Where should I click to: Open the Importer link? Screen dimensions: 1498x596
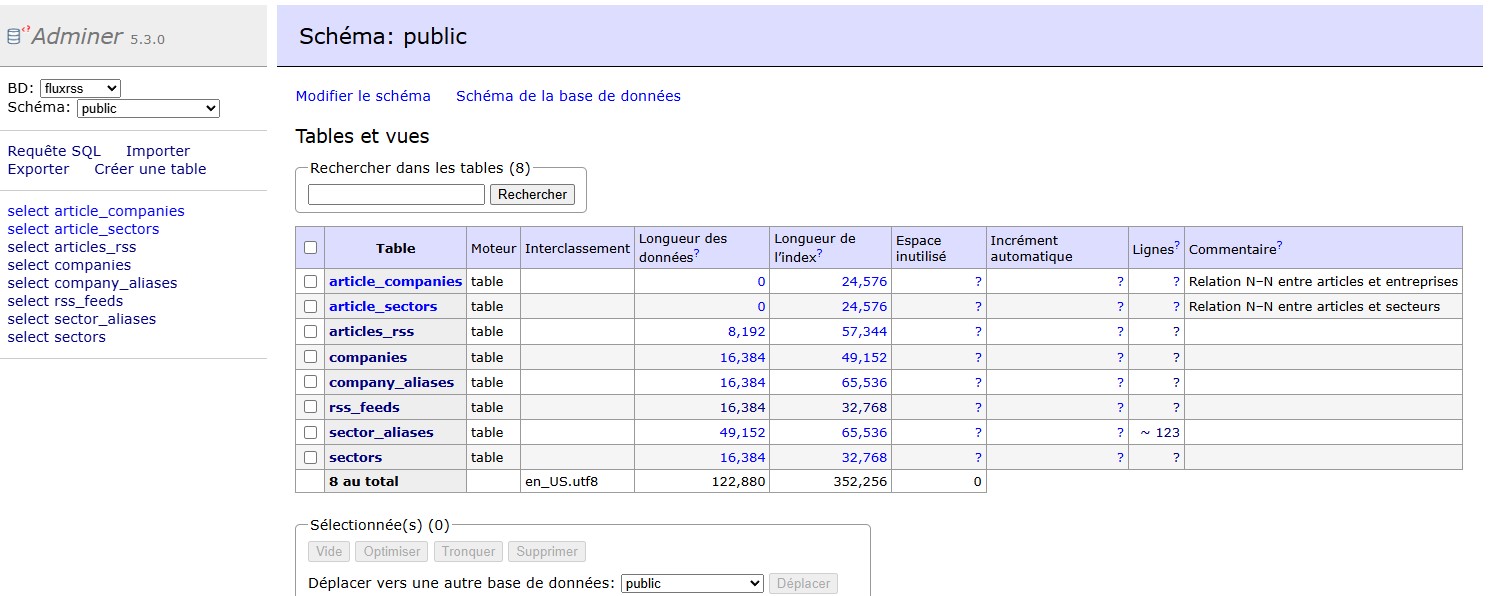[x=158, y=151]
